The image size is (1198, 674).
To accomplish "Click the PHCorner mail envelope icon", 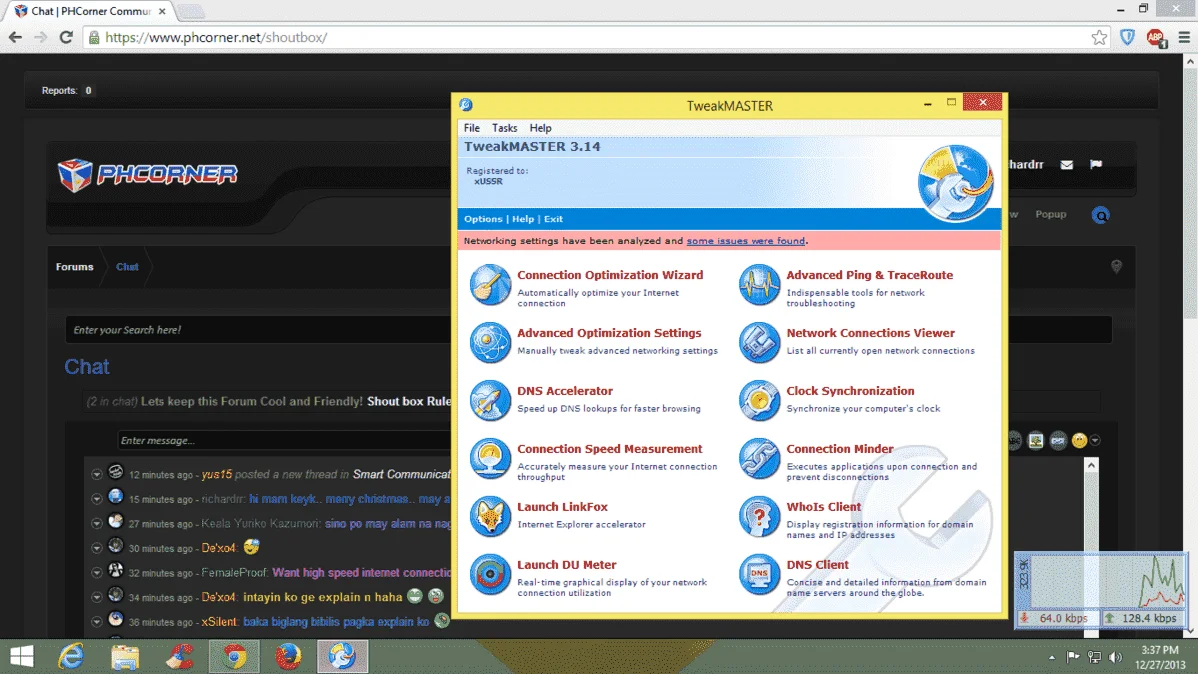I will [x=1067, y=164].
